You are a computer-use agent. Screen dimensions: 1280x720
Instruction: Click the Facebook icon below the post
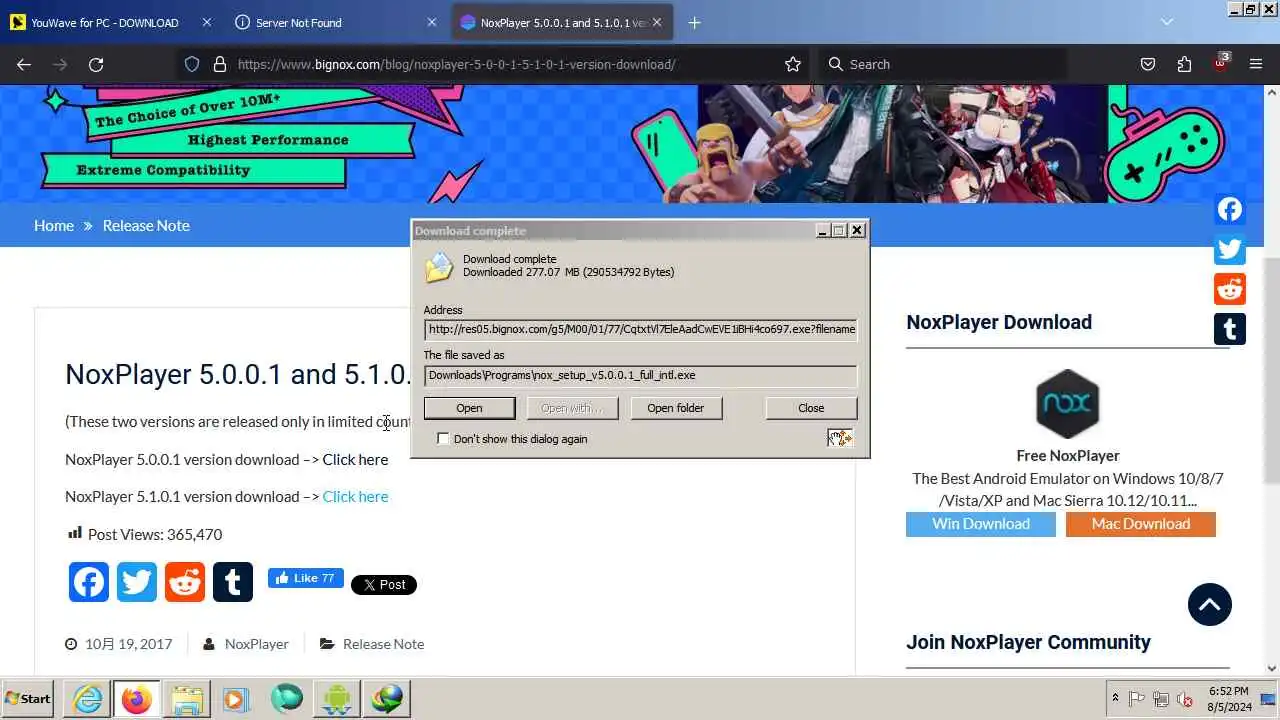coord(89,582)
